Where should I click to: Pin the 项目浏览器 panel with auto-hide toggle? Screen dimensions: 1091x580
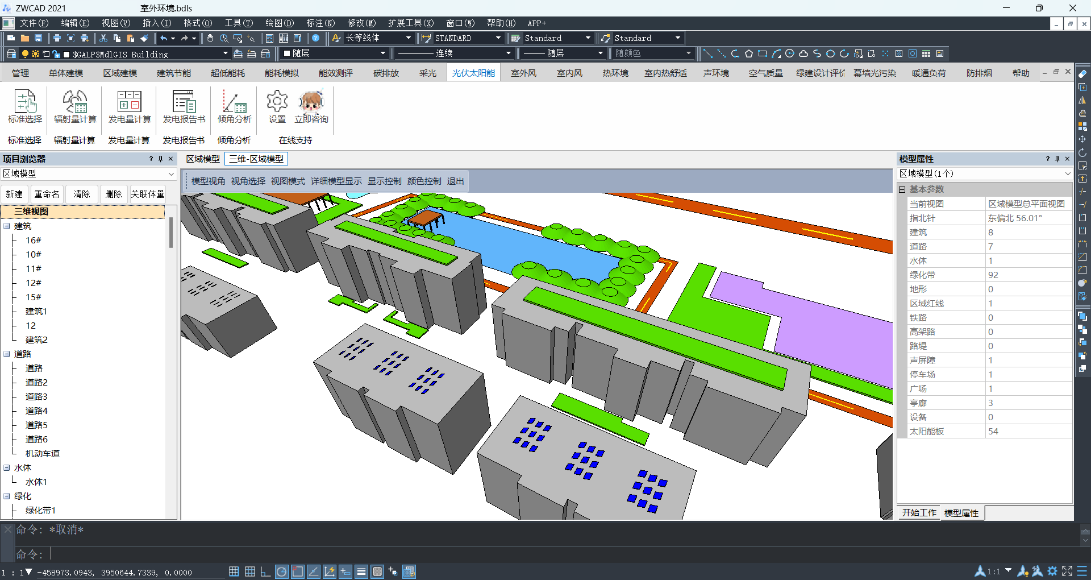pyautogui.click(x=161, y=159)
